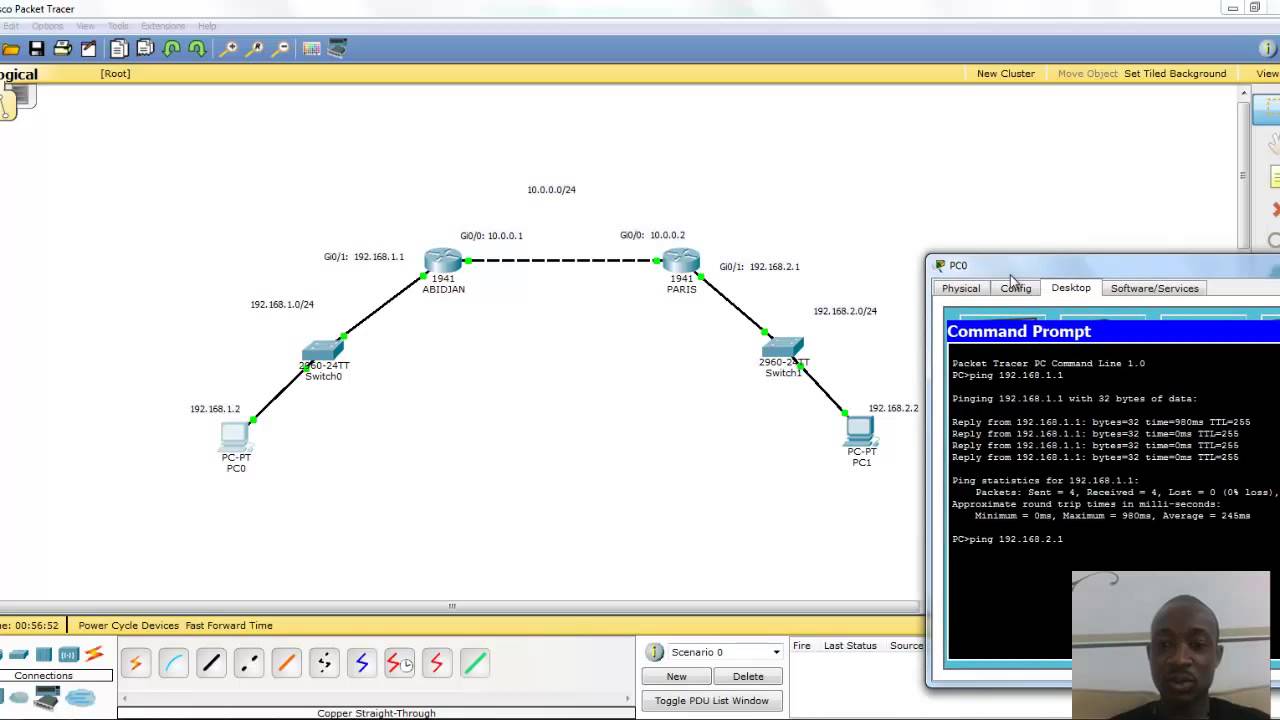
Task: Launch the Activity Wizard icon
Action: pyautogui.click(x=88, y=48)
